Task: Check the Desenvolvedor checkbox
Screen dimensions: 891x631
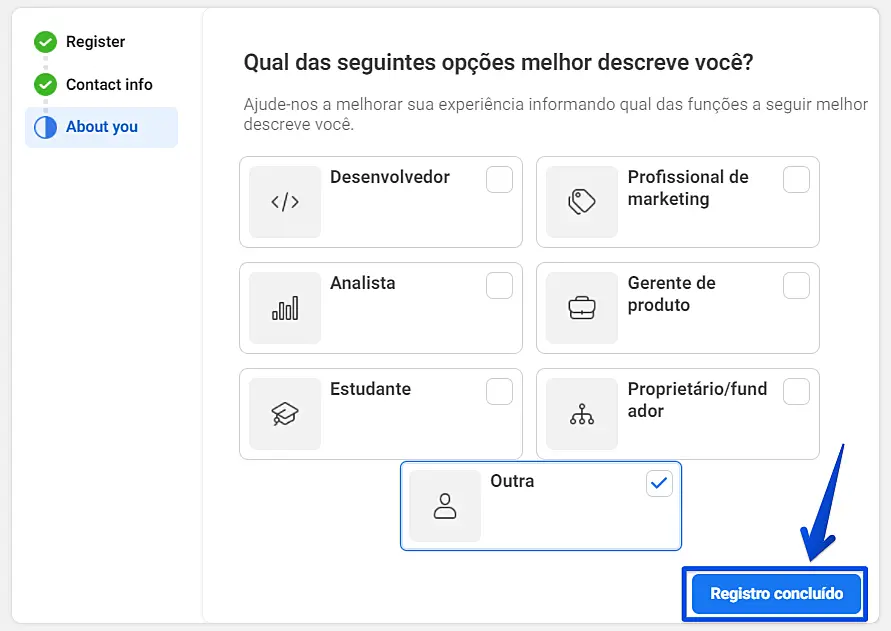Action: pyautogui.click(x=499, y=180)
